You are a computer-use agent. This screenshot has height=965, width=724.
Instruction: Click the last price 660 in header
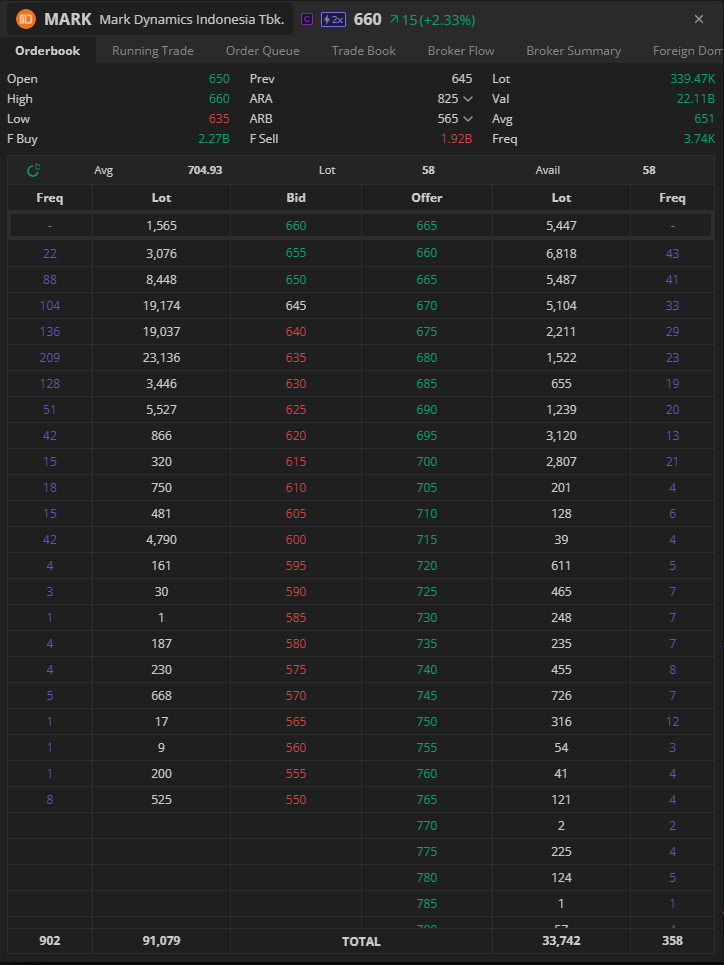(x=368, y=20)
